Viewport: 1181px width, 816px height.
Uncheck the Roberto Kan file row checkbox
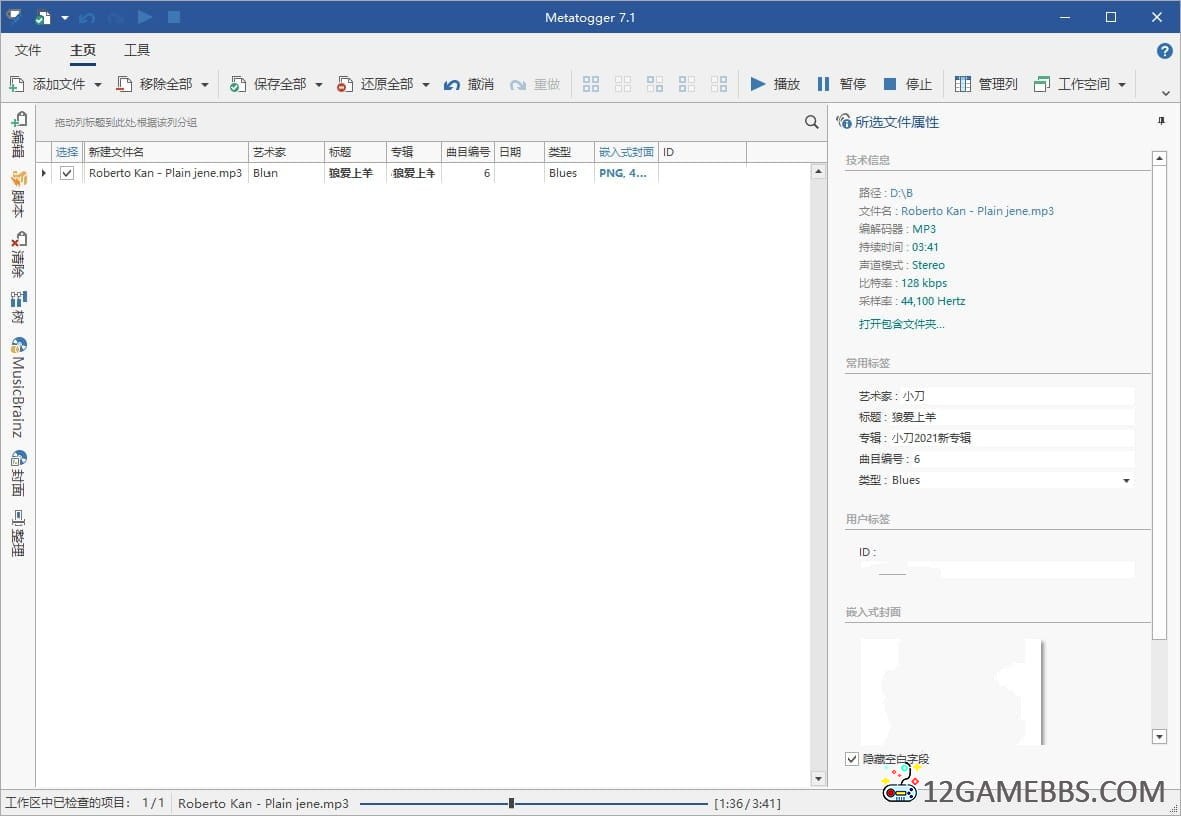(67, 173)
